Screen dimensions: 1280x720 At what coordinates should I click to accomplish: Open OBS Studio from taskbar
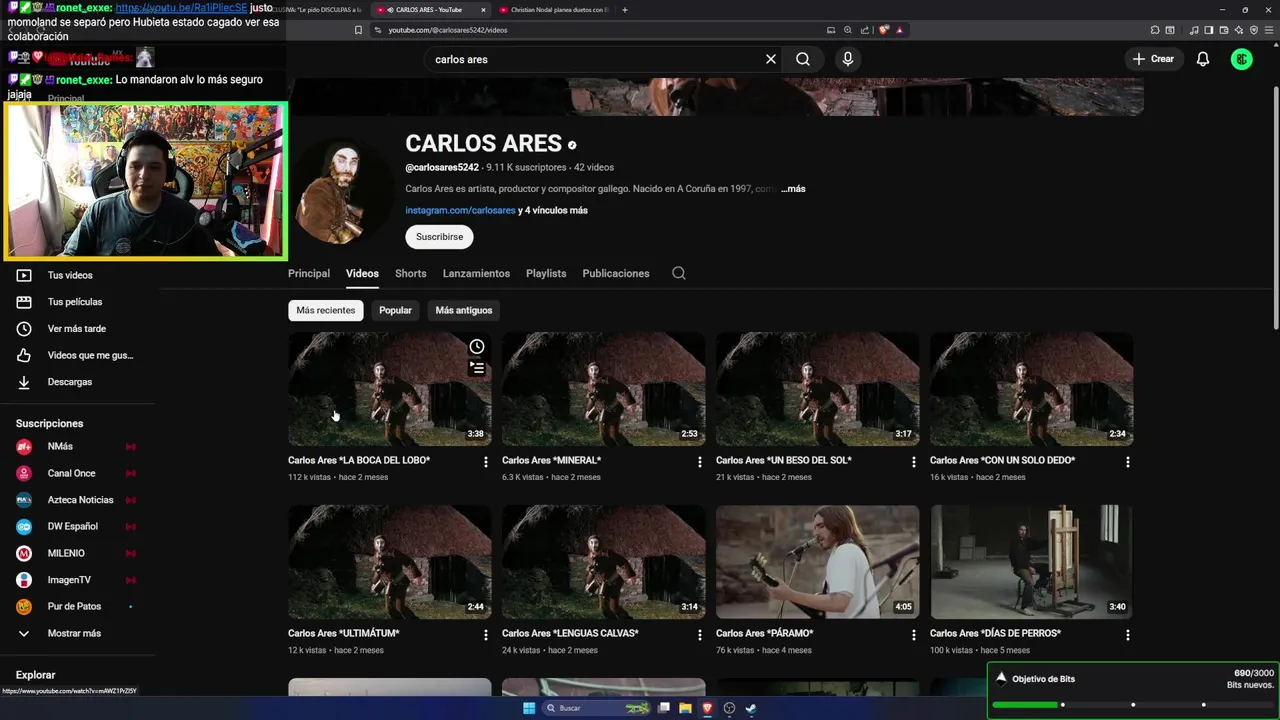729,708
